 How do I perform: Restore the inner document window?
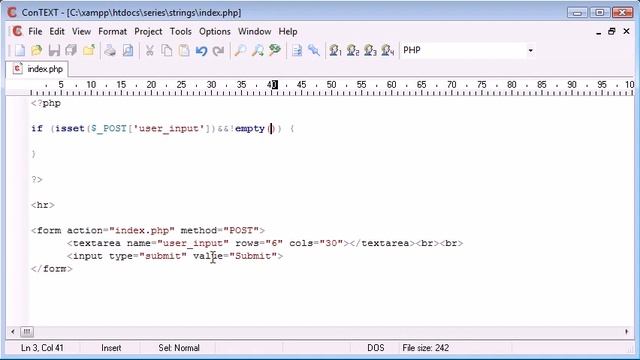[611, 31]
